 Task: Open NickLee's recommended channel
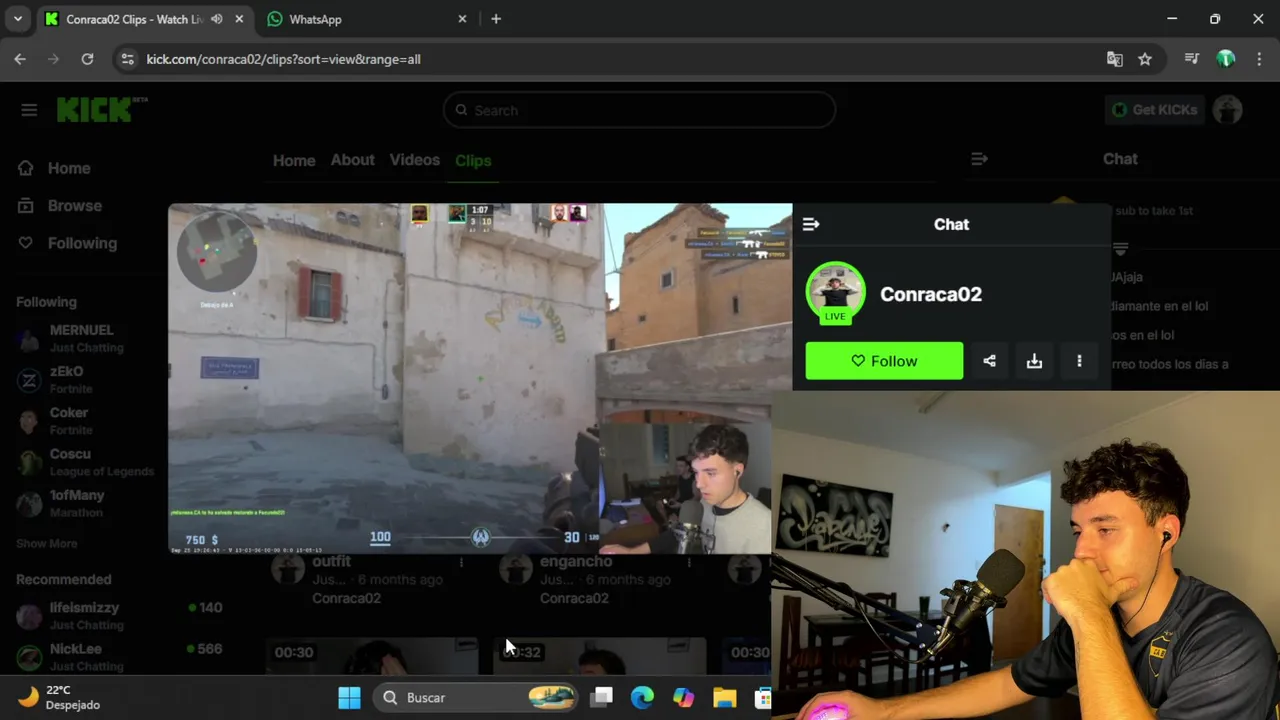point(120,656)
